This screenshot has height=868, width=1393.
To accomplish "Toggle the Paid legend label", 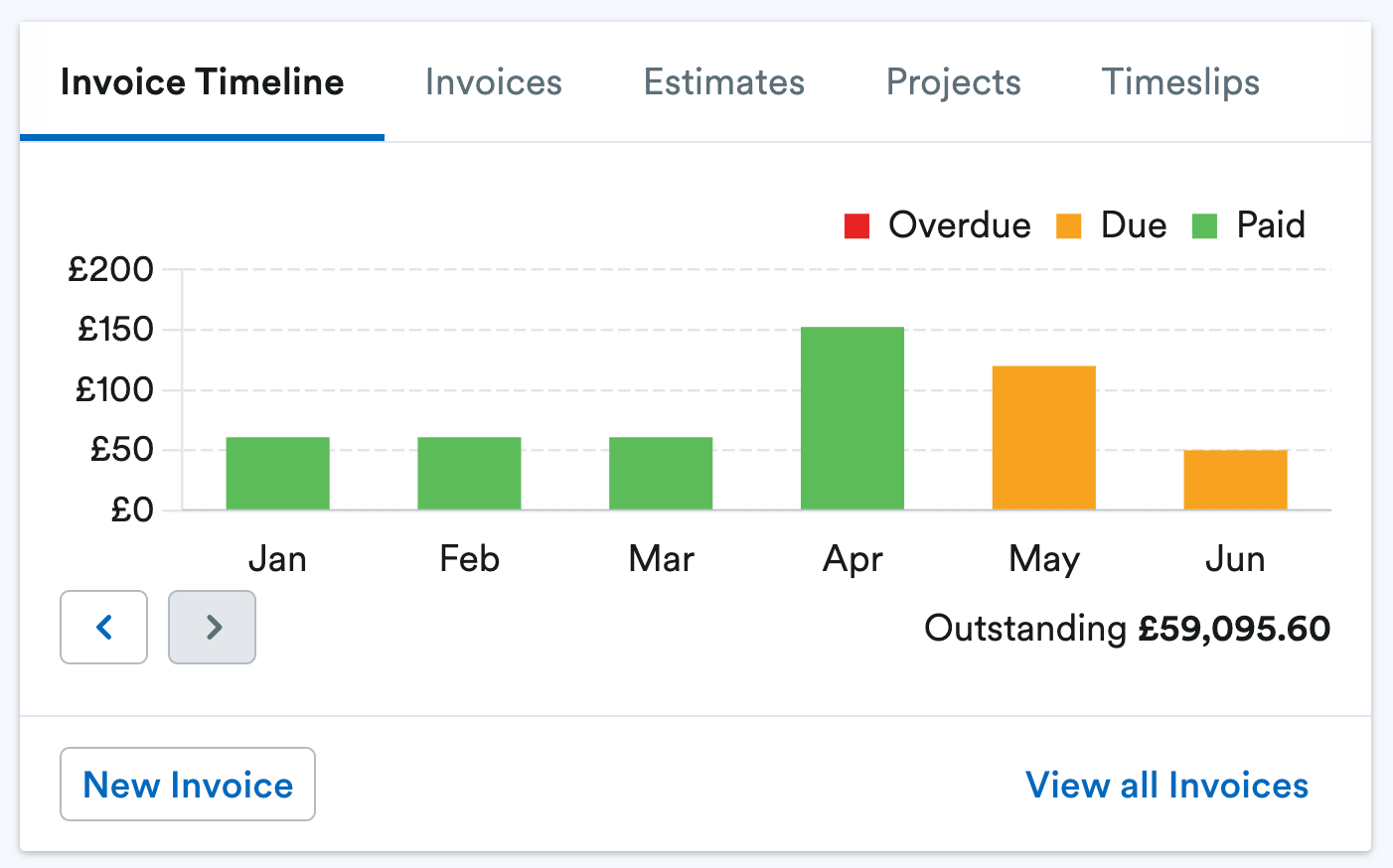I will 1271,225.
